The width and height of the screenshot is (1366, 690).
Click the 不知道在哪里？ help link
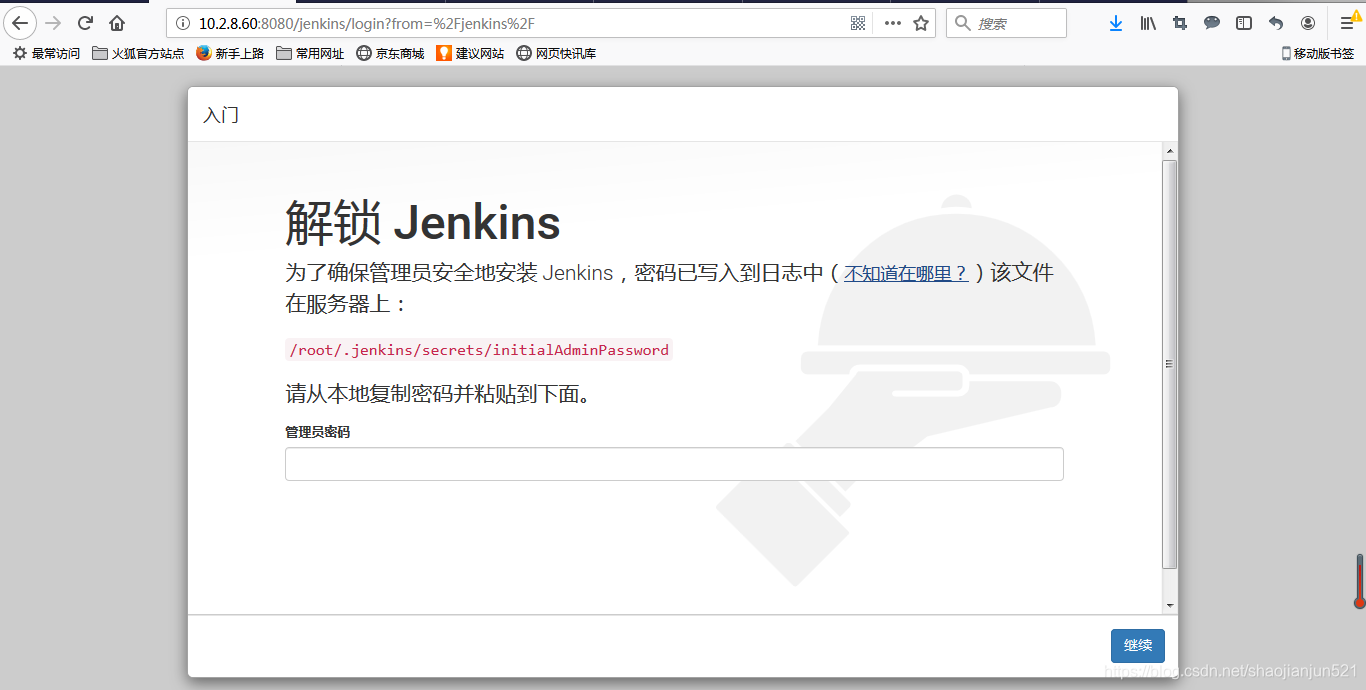coord(906,273)
